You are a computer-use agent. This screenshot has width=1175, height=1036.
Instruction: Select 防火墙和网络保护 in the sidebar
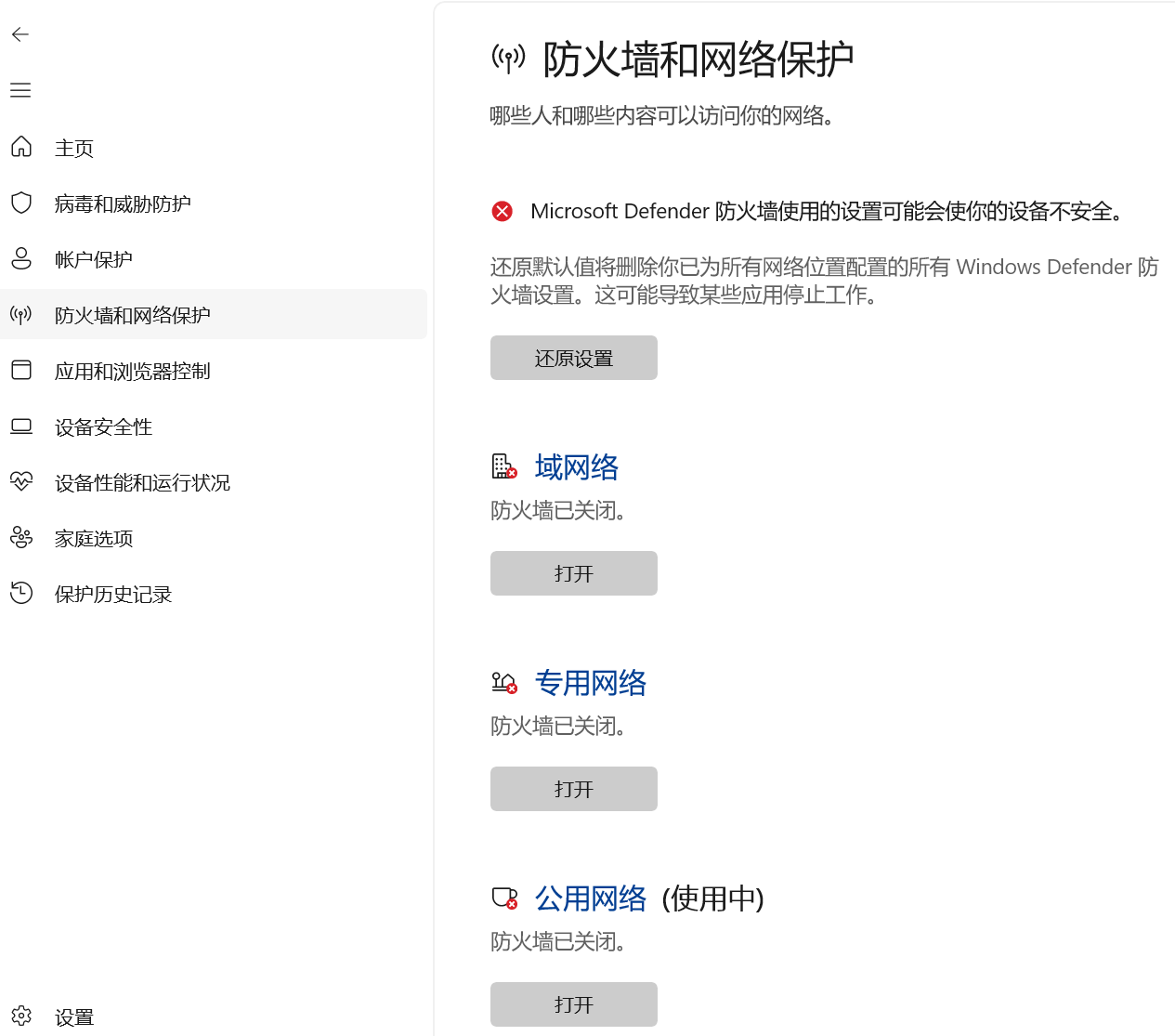214,314
